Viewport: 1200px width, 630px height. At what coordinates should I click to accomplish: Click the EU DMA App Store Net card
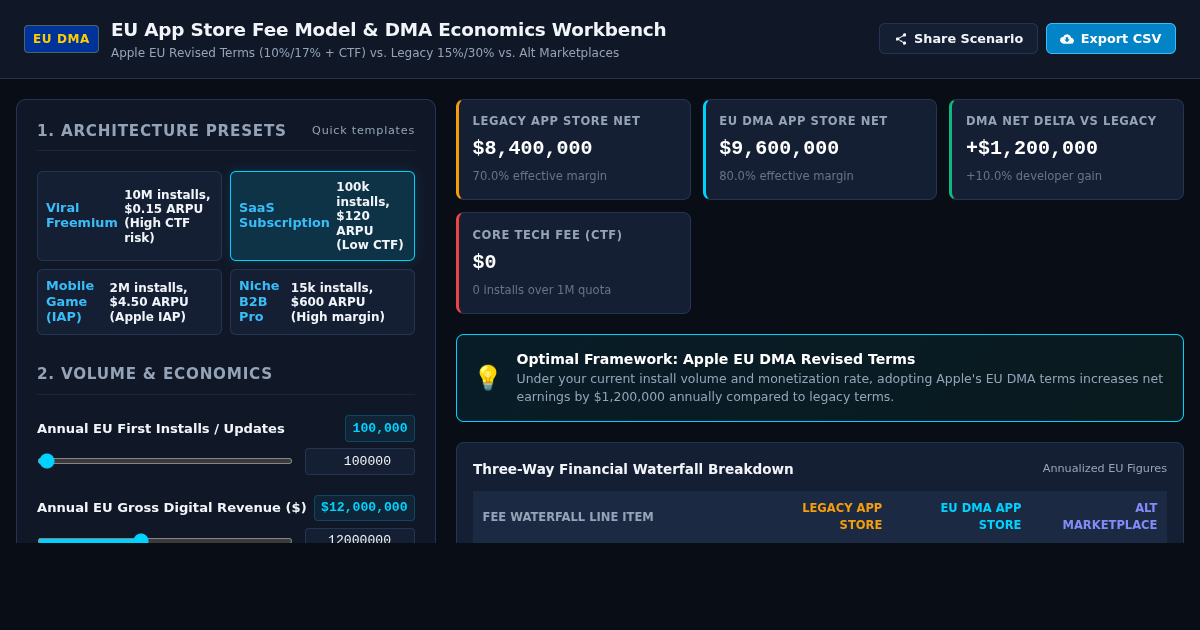click(x=820, y=149)
